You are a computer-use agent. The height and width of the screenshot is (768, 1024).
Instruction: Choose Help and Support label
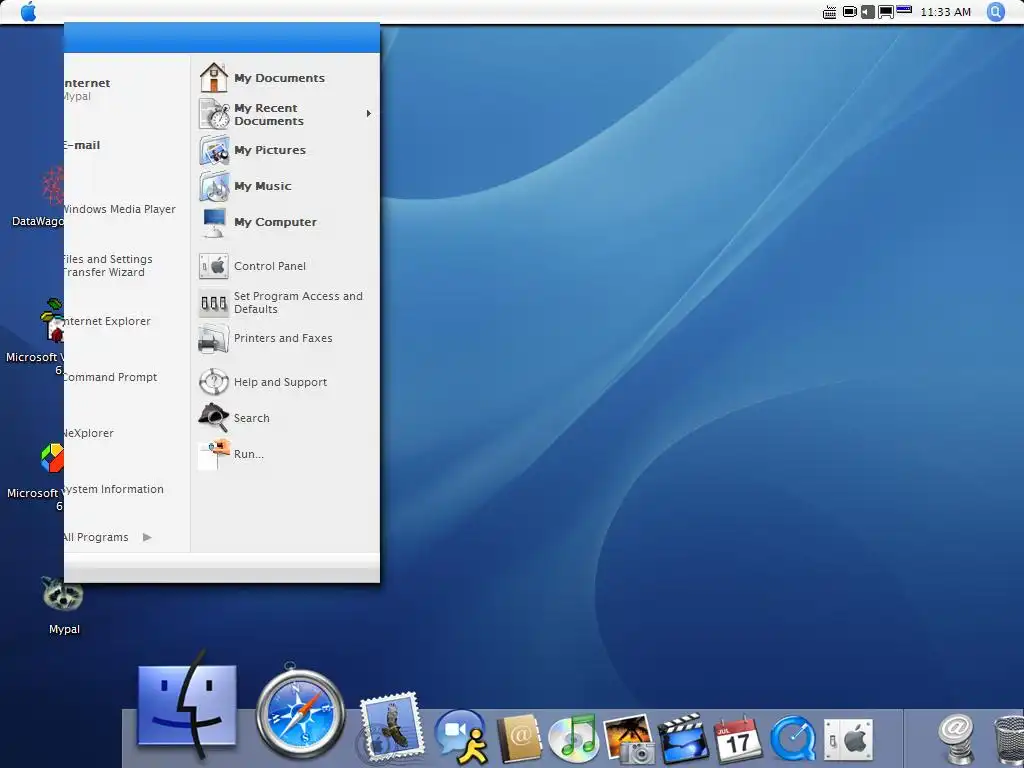coord(280,382)
